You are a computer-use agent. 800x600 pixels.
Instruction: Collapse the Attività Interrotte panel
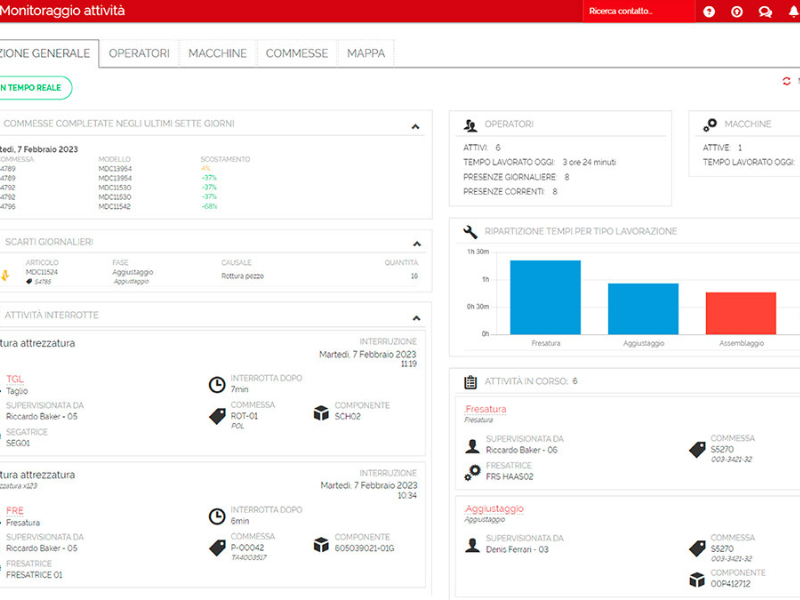(x=415, y=316)
